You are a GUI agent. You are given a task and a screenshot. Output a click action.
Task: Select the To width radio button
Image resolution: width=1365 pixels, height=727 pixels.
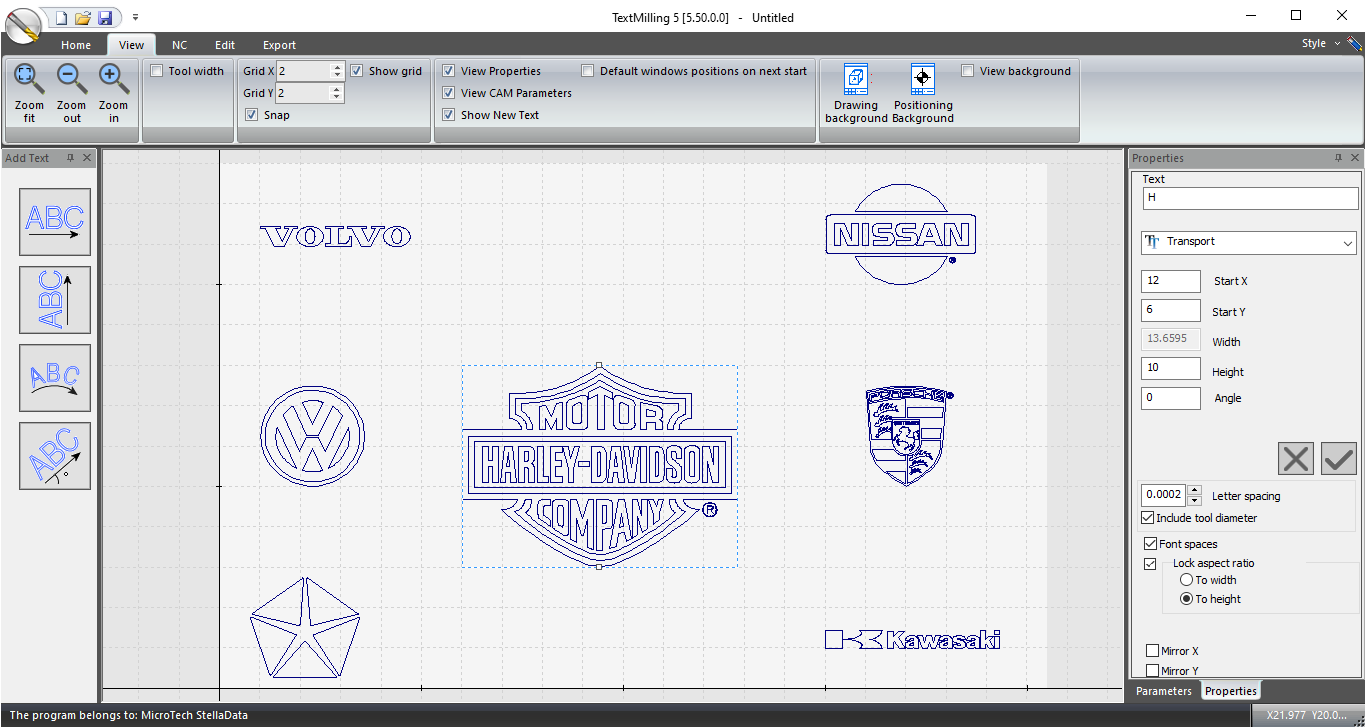click(x=1187, y=580)
